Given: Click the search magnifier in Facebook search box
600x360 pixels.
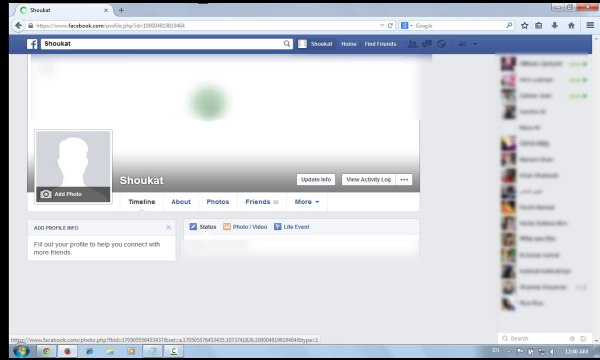Looking at the screenshot, I should pos(287,44).
